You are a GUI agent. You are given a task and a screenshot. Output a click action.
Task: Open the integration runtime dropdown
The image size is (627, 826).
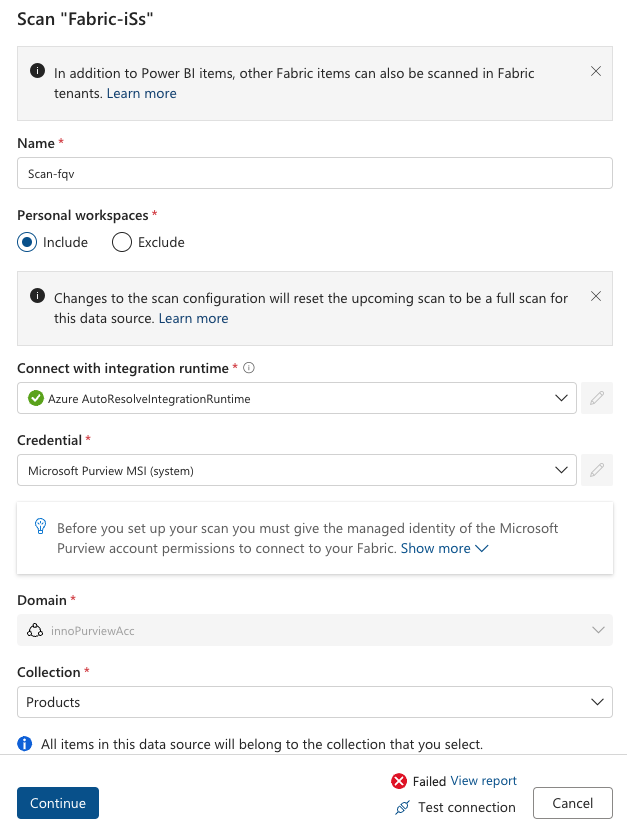tap(297, 398)
